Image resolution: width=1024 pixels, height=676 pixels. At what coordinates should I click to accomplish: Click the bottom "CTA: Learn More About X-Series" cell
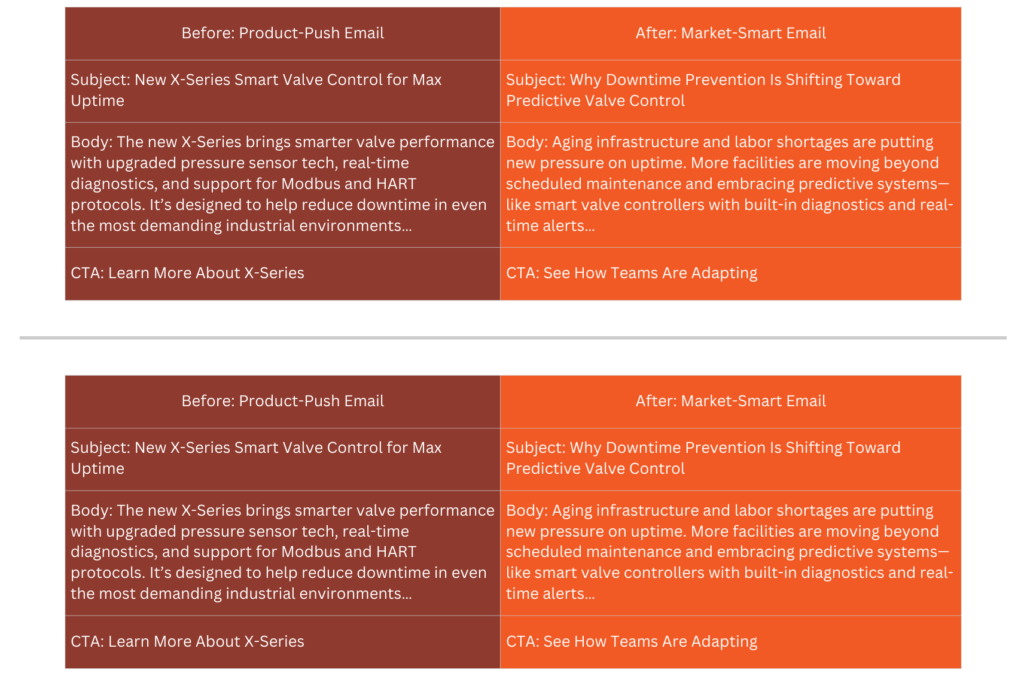(282, 641)
